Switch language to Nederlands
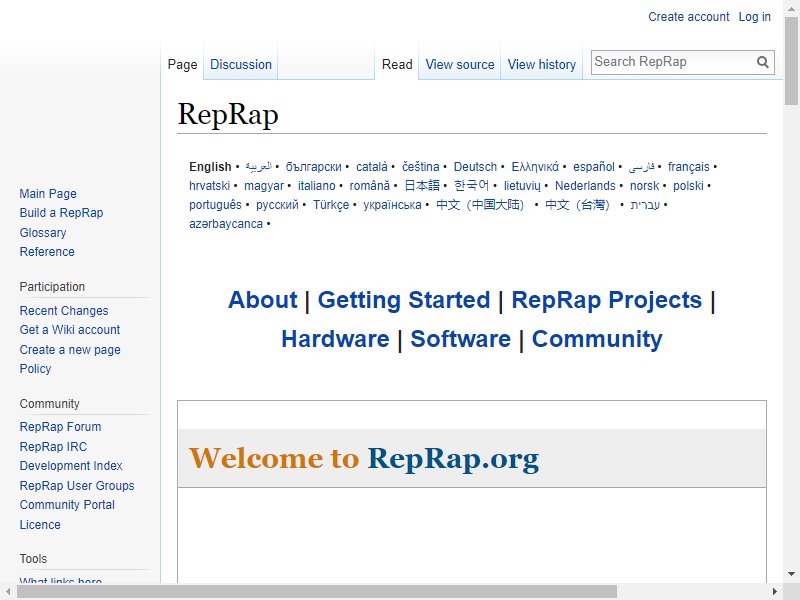 coord(585,186)
